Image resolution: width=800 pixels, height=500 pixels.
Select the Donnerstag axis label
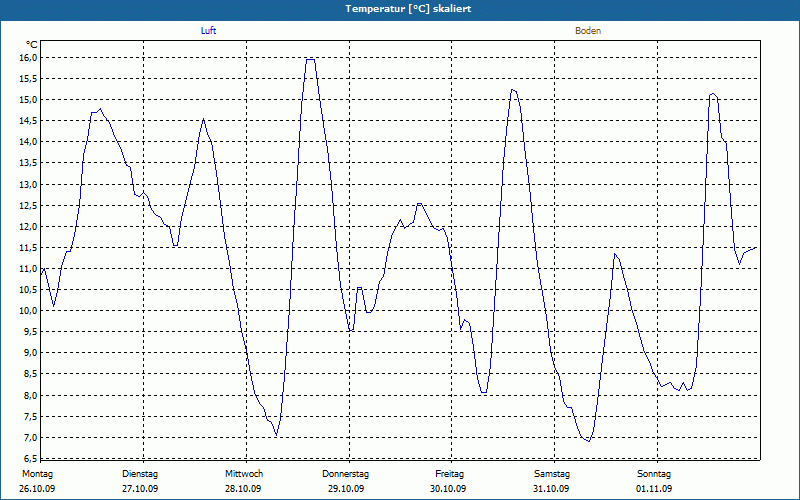coord(345,474)
